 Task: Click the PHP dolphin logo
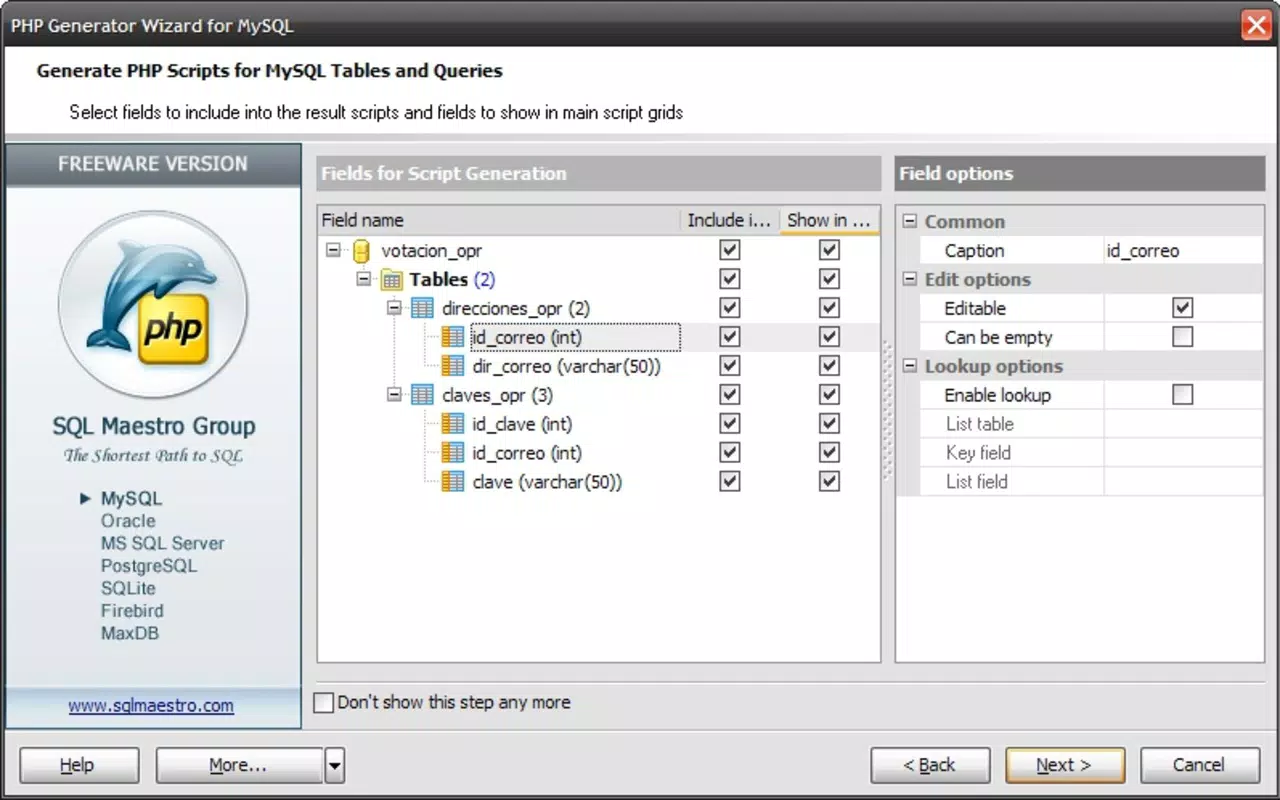click(153, 305)
